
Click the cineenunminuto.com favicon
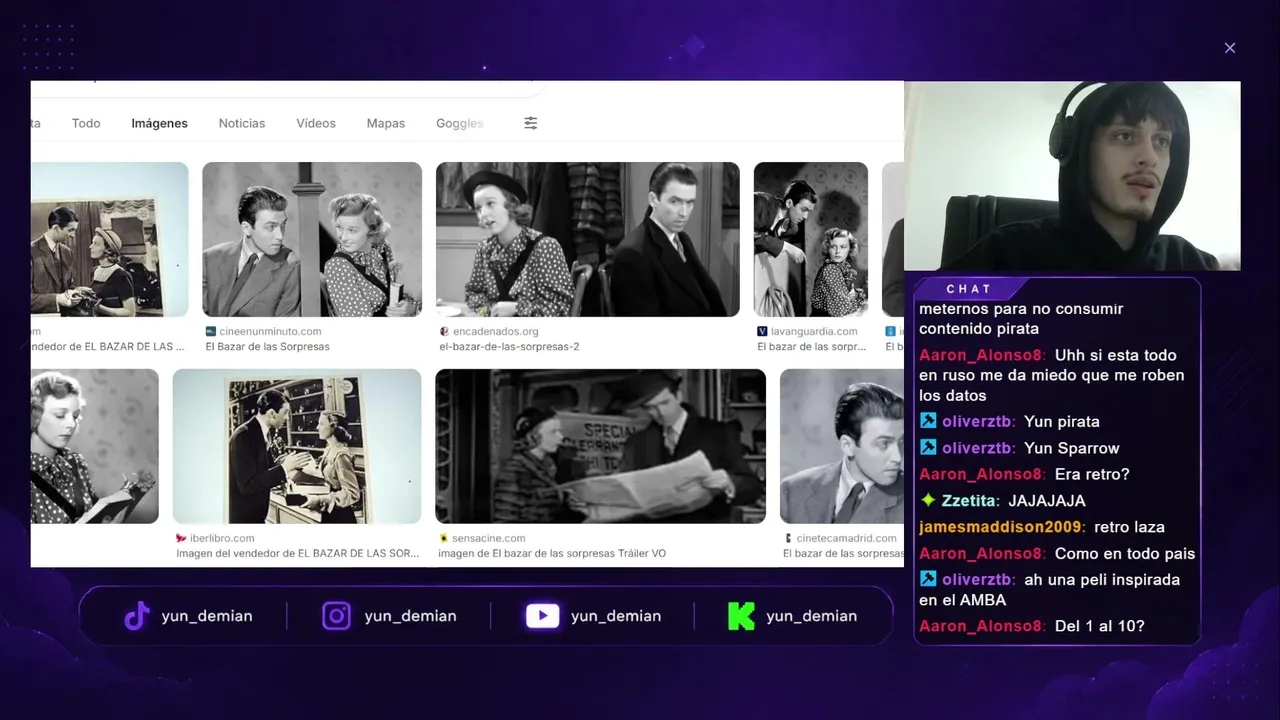click(x=211, y=331)
